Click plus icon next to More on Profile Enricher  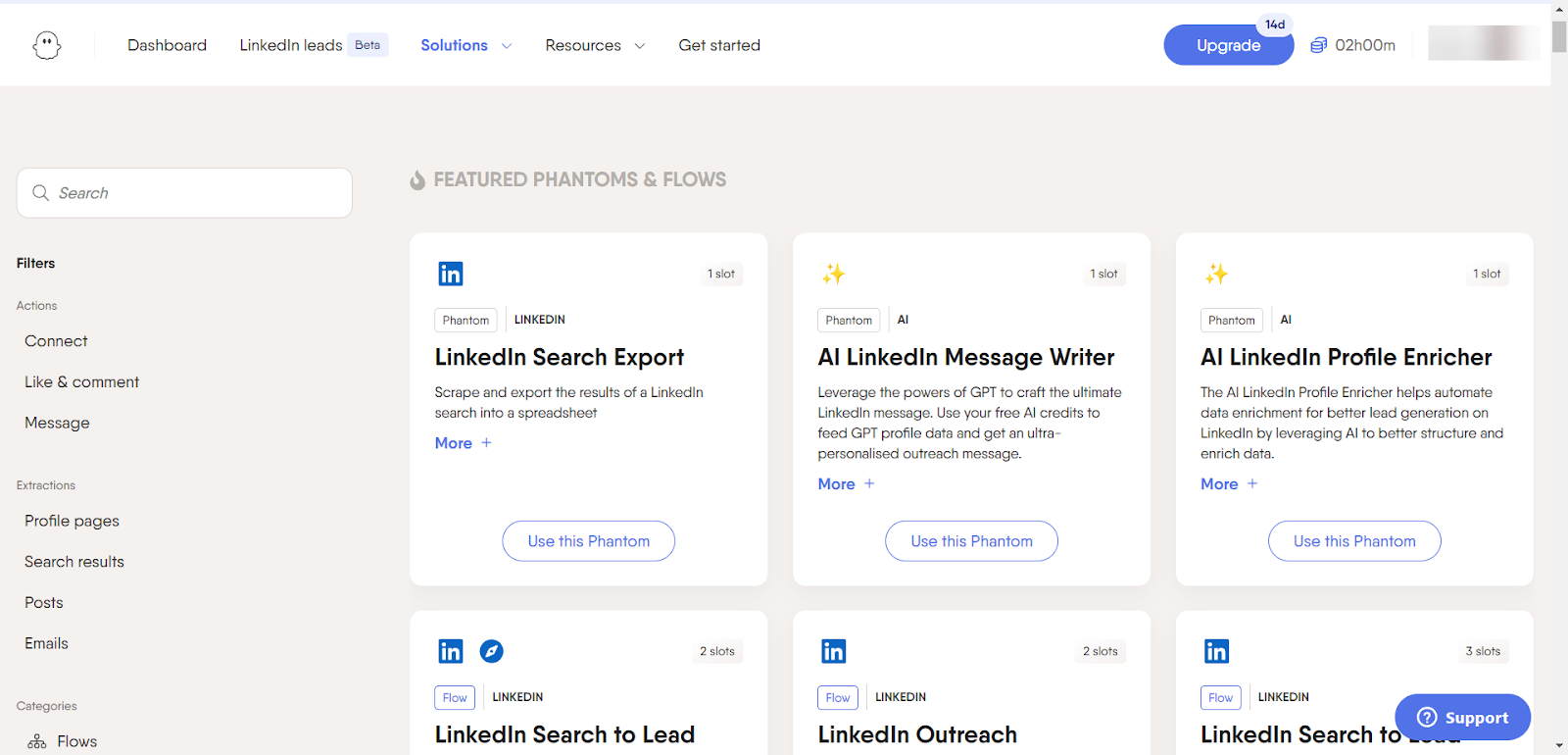pos(1252,484)
